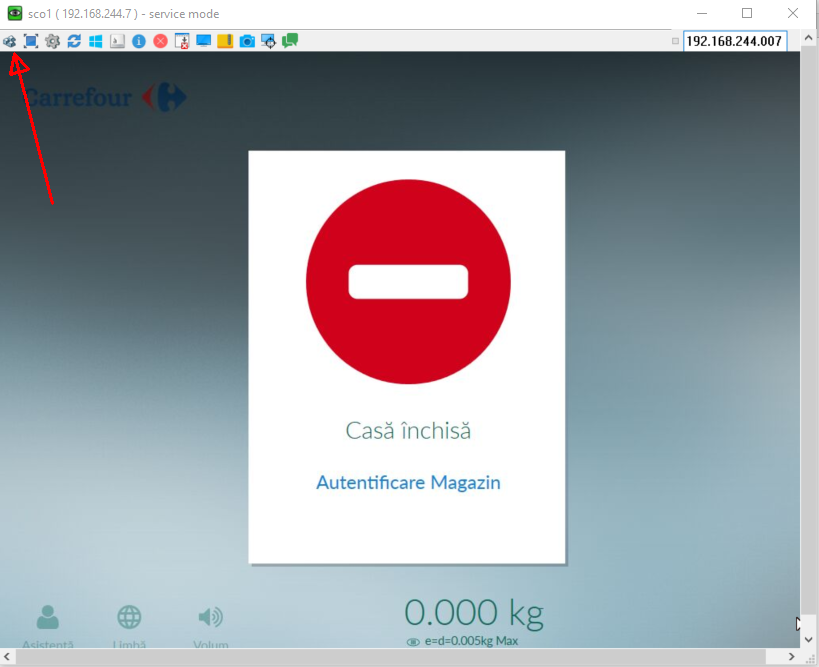
Task: Click the horizontal scrollbar left arrow
Action: coord(7,657)
